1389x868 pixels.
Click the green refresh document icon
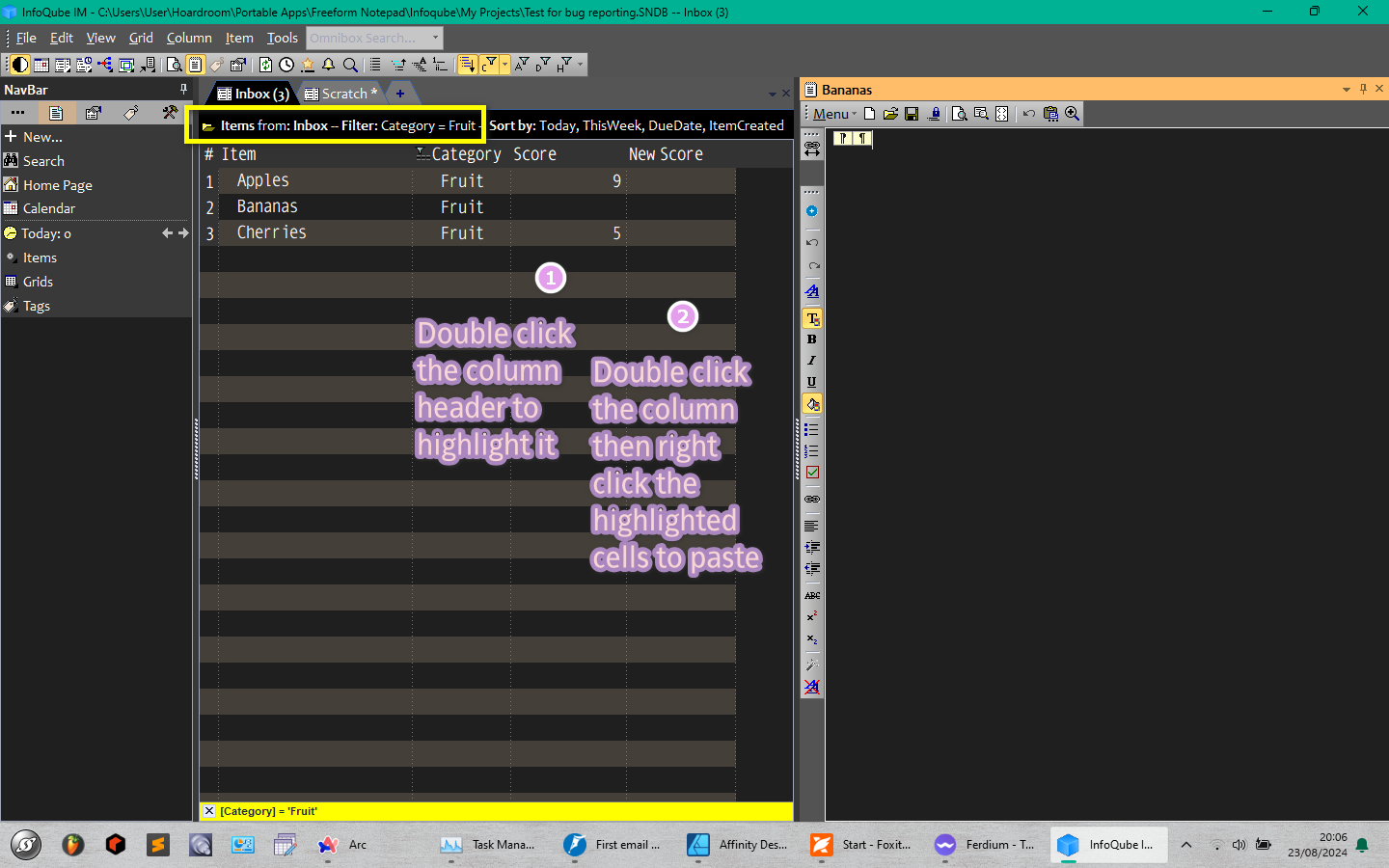(x=265, y=65)
